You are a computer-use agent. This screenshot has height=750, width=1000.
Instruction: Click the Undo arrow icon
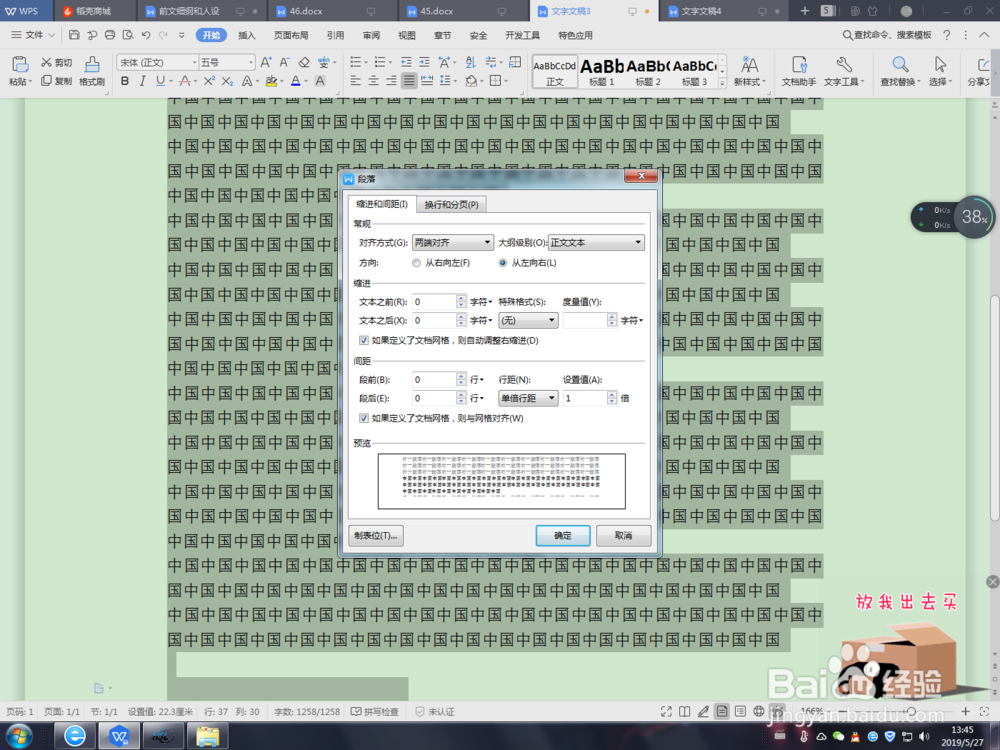146,35
